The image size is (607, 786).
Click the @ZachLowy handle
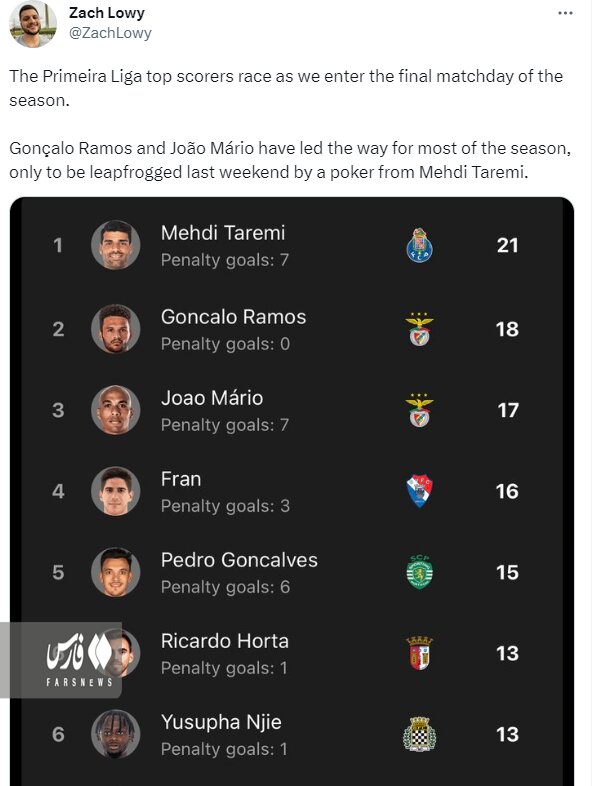(109, 32)
